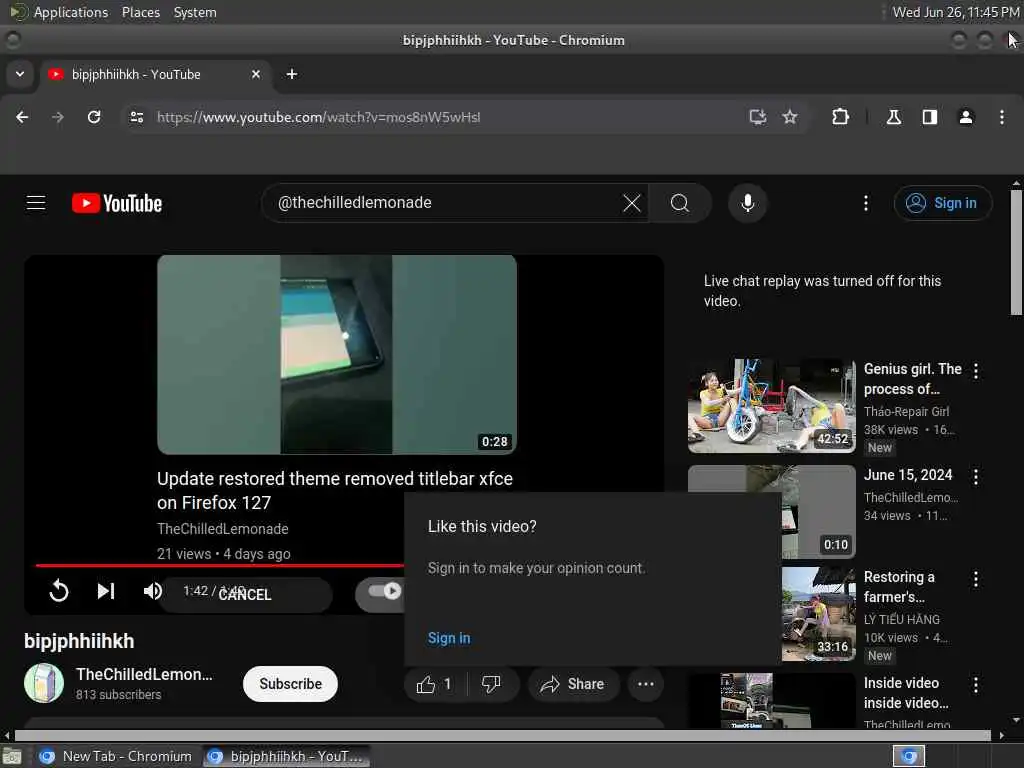Open Chromium three-dot main menu
Viewport: 1024px width, 768px height.
(1002, 117)
